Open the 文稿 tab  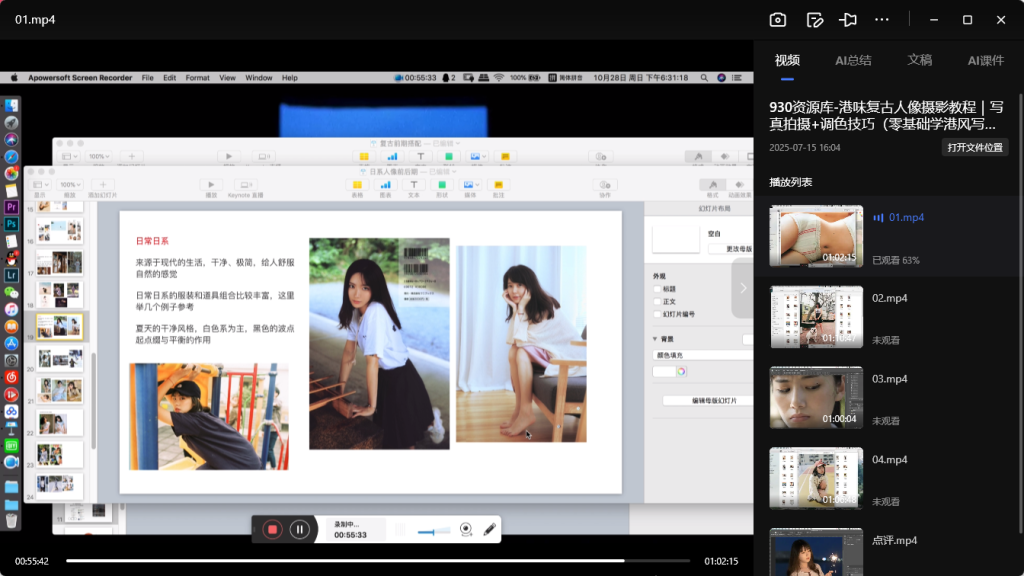[919, 61]
